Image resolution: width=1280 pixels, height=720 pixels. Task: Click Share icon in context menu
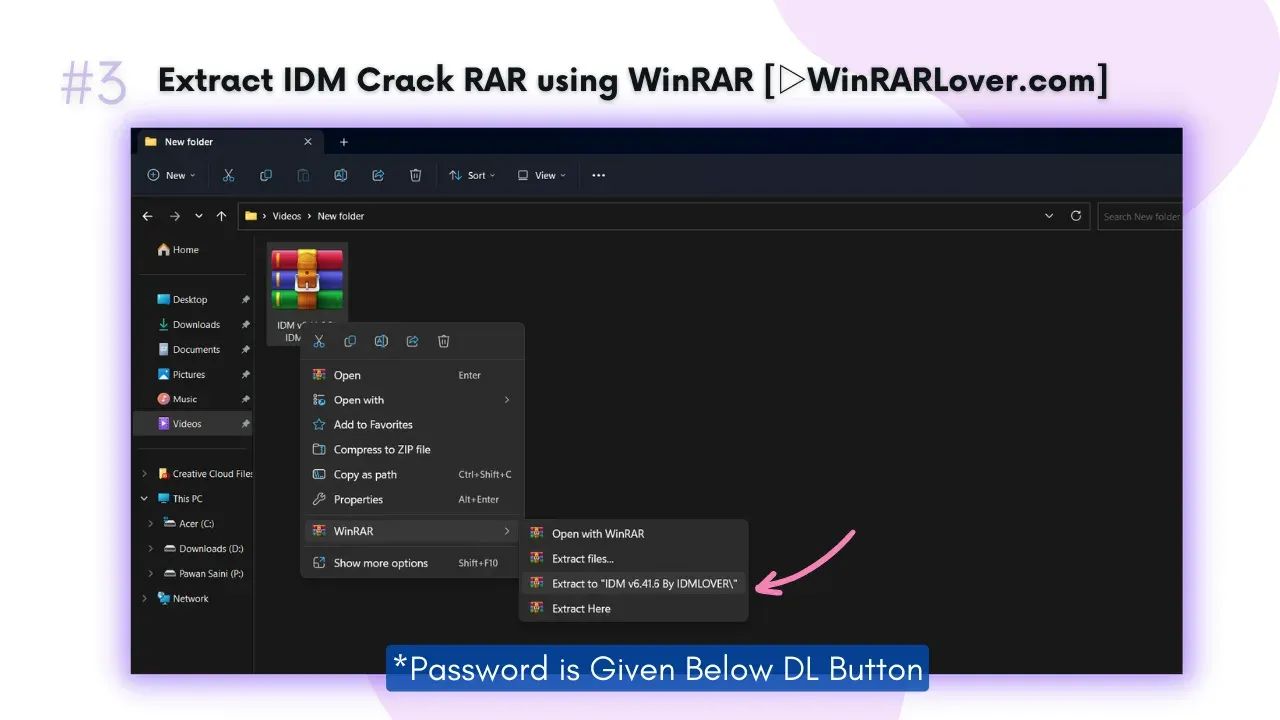tap(412, 342)
